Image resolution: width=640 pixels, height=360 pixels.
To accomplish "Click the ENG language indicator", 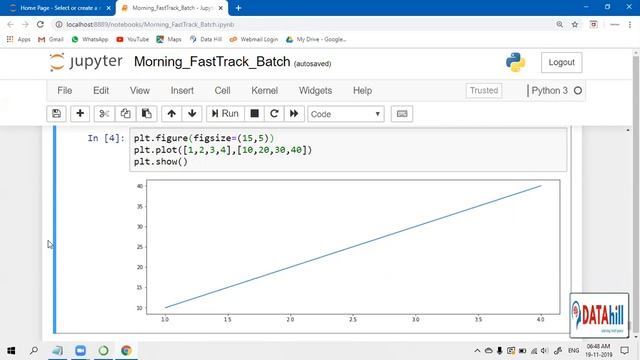I will [x=573, y=351].
